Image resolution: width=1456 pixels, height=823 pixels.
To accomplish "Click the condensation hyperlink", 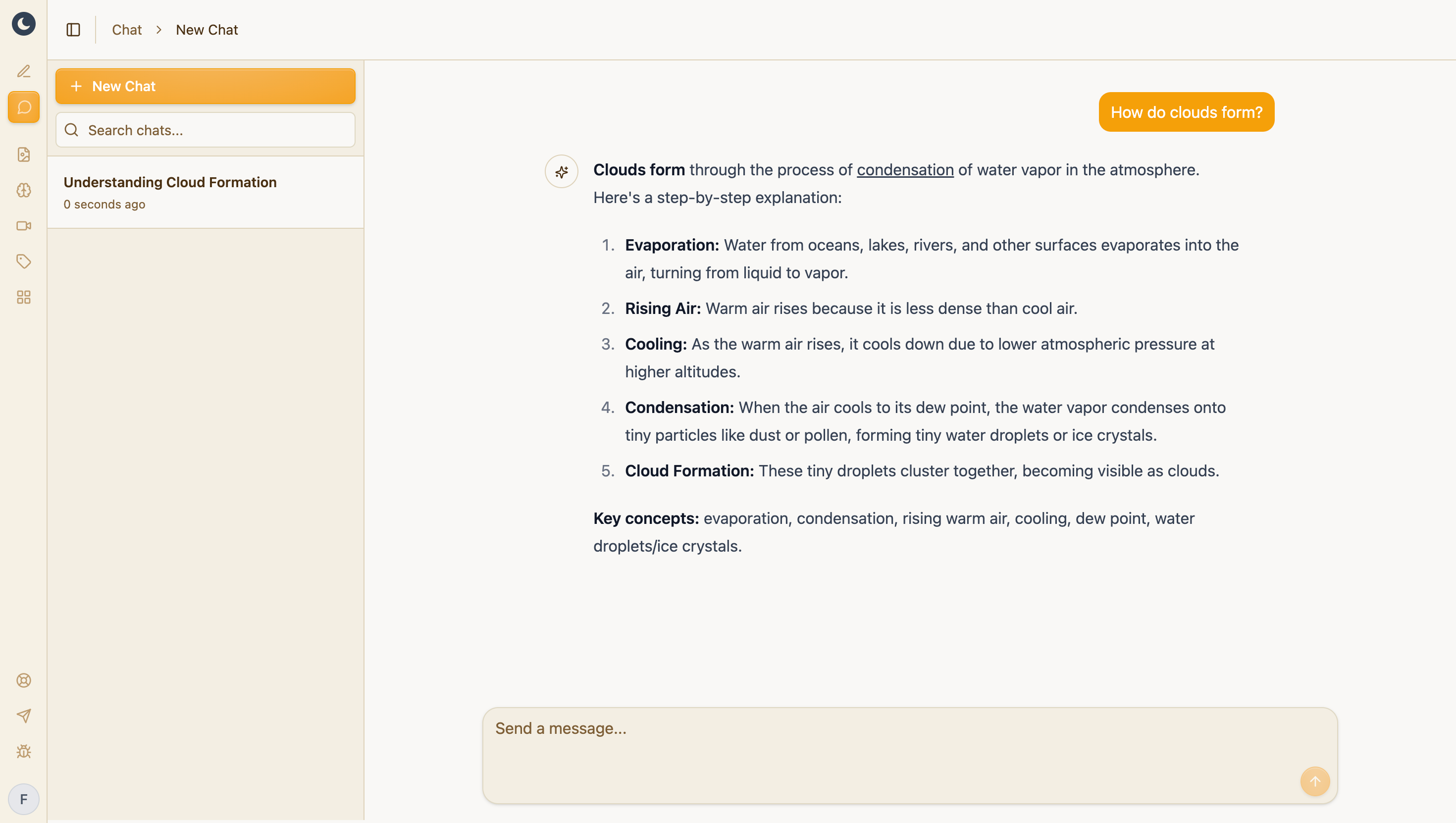I will pos(905,169).
